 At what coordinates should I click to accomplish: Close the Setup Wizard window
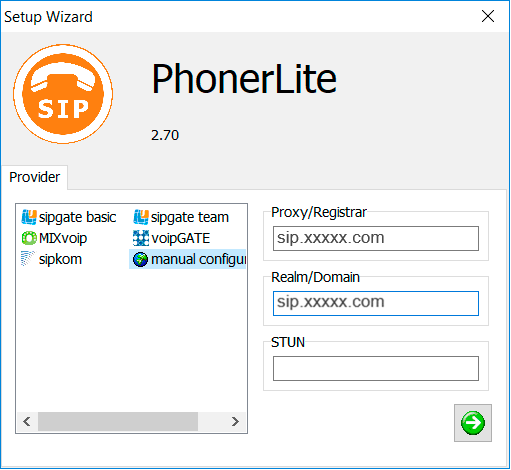click(x=488, y=16)
